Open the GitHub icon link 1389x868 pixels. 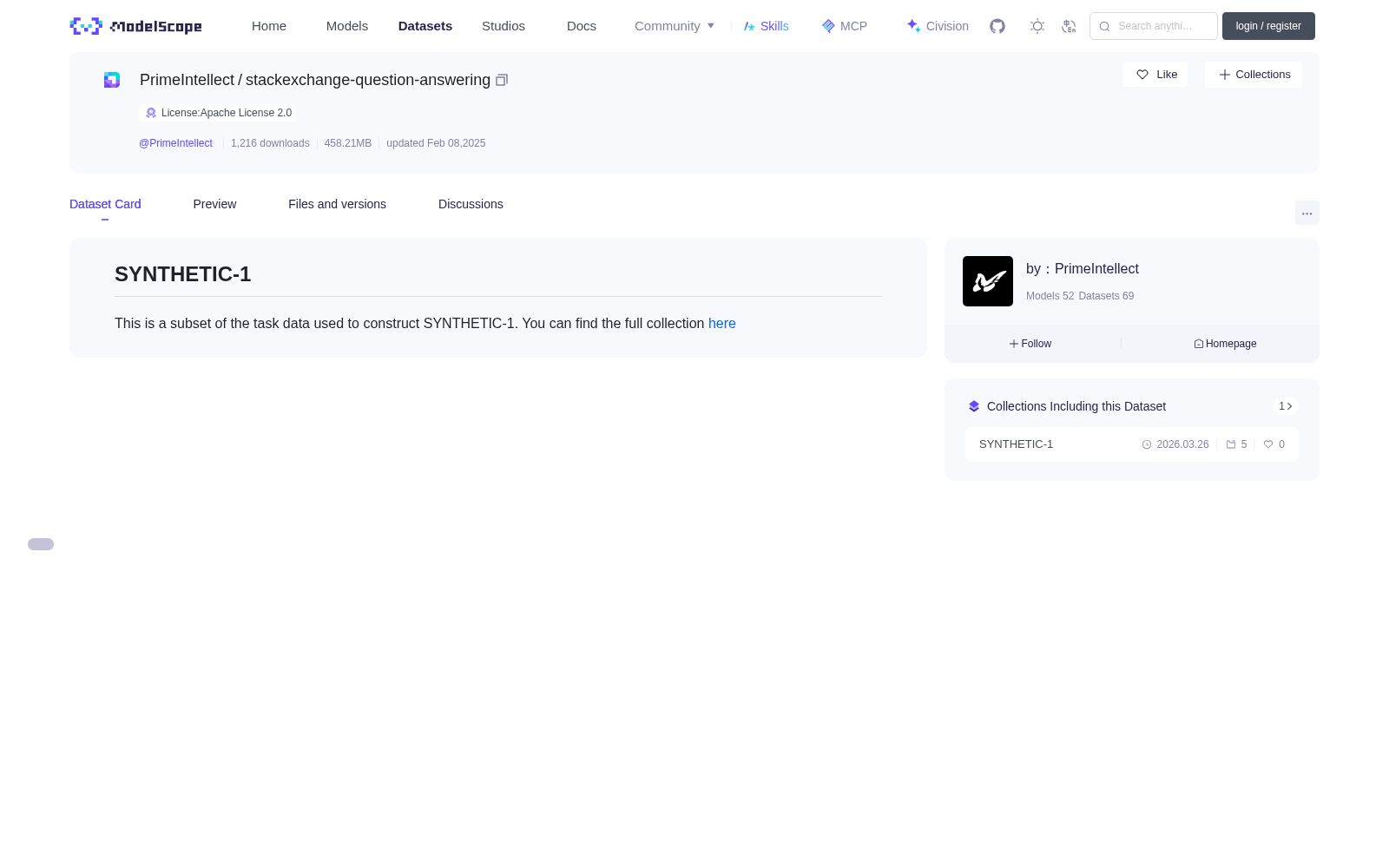997,26
